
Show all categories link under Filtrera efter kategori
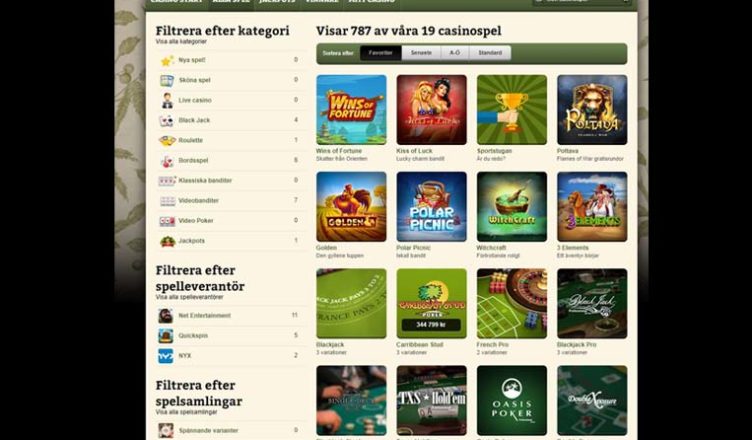pos(181,42)
